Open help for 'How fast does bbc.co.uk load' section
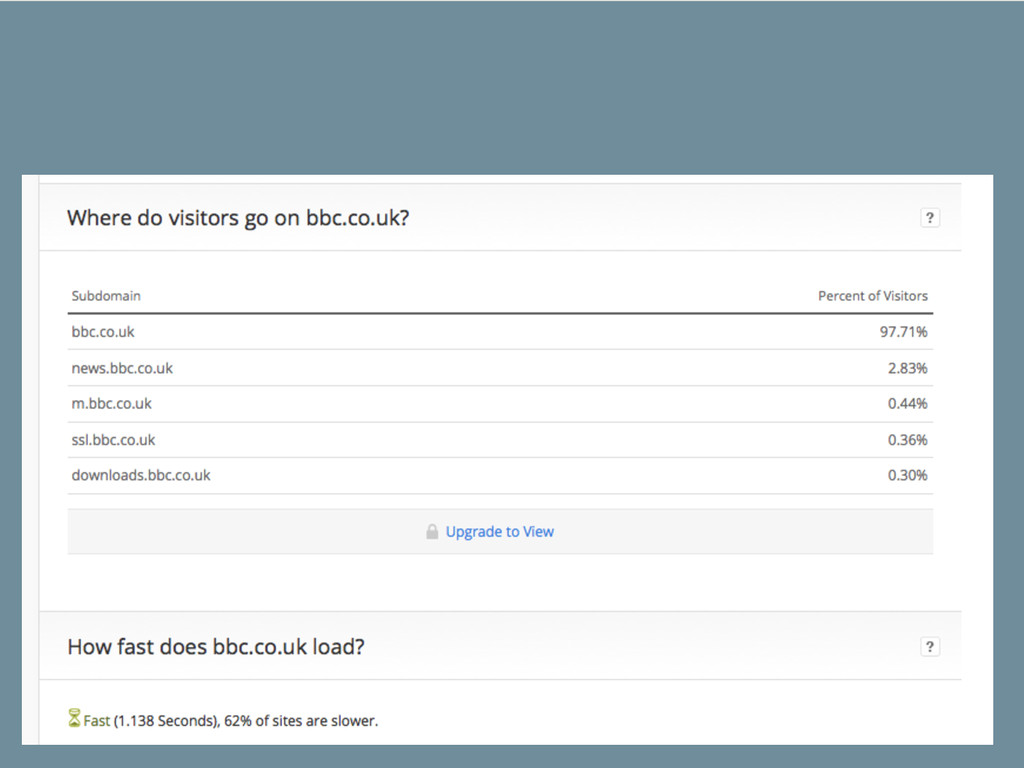 click(929, 647)
